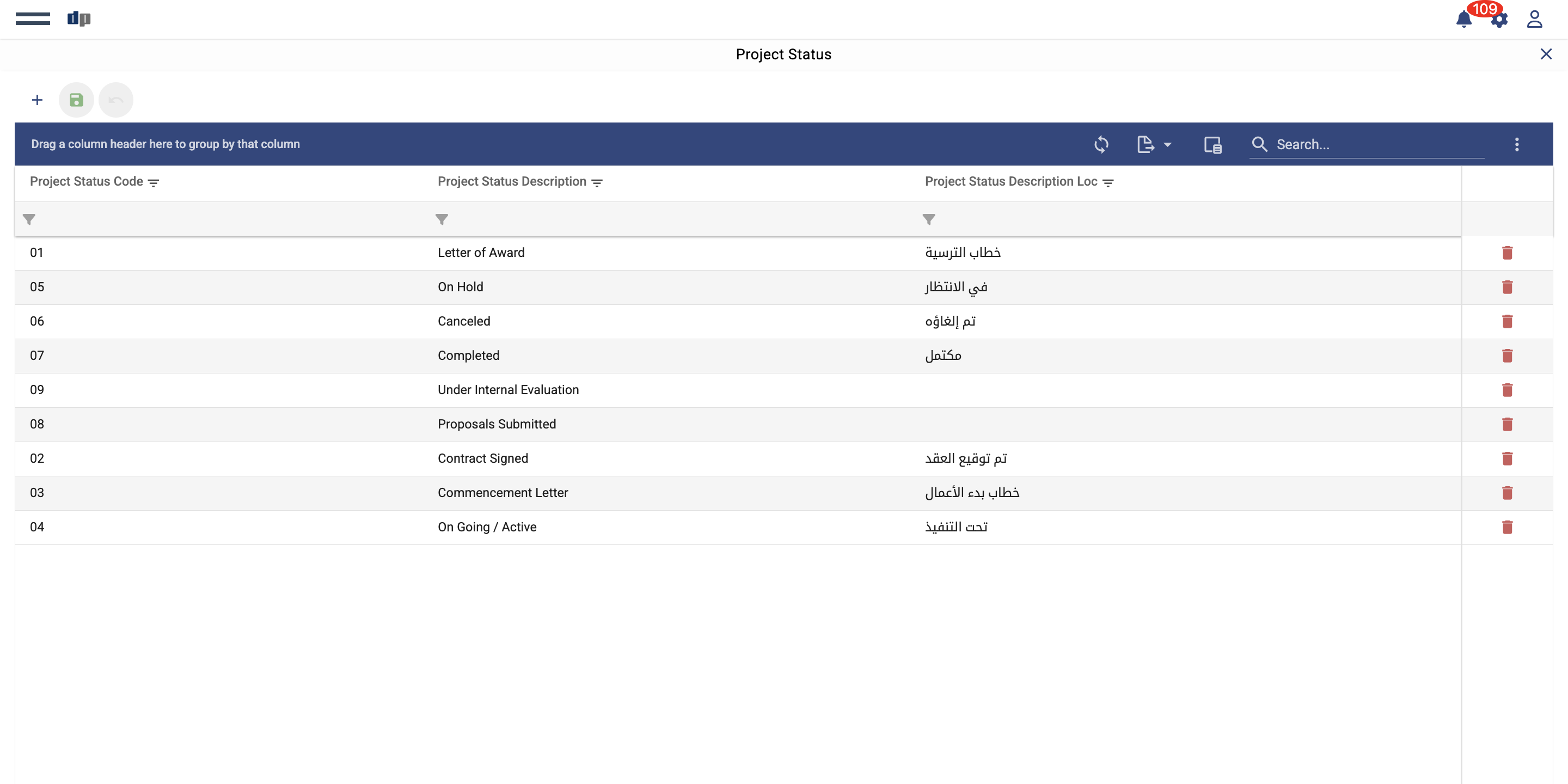Open the column chooser icon
Viewport: 1568px width, 784px height.
(1212, 144)
